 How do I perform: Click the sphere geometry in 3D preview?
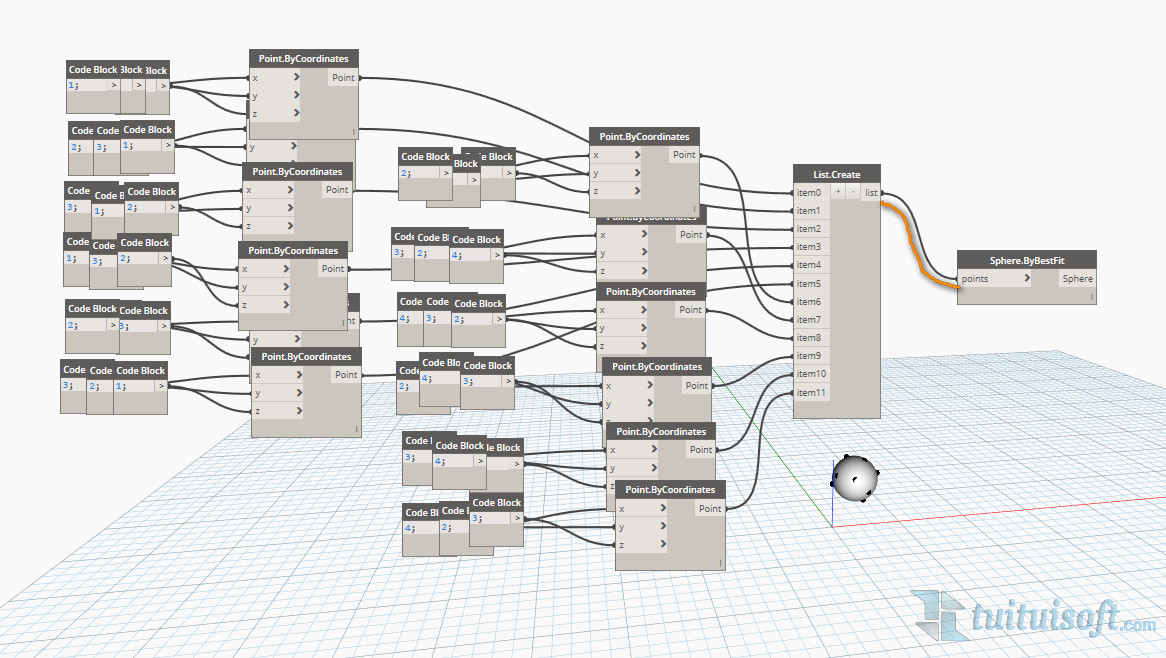tap(854, 479)
